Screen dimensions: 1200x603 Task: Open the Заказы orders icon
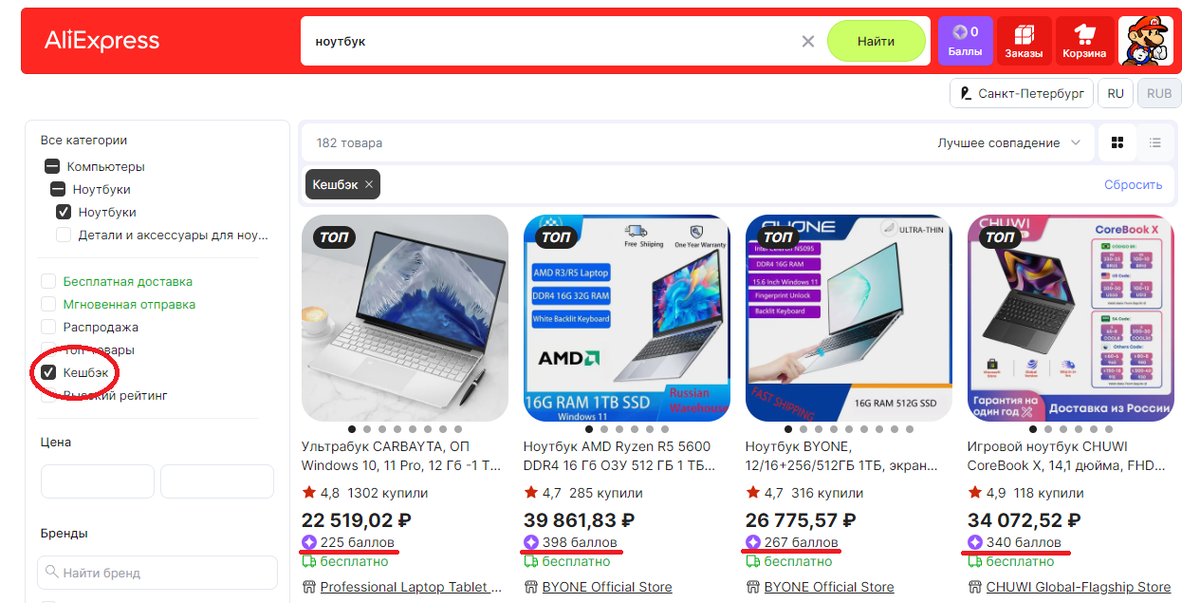coord(1024,41)
